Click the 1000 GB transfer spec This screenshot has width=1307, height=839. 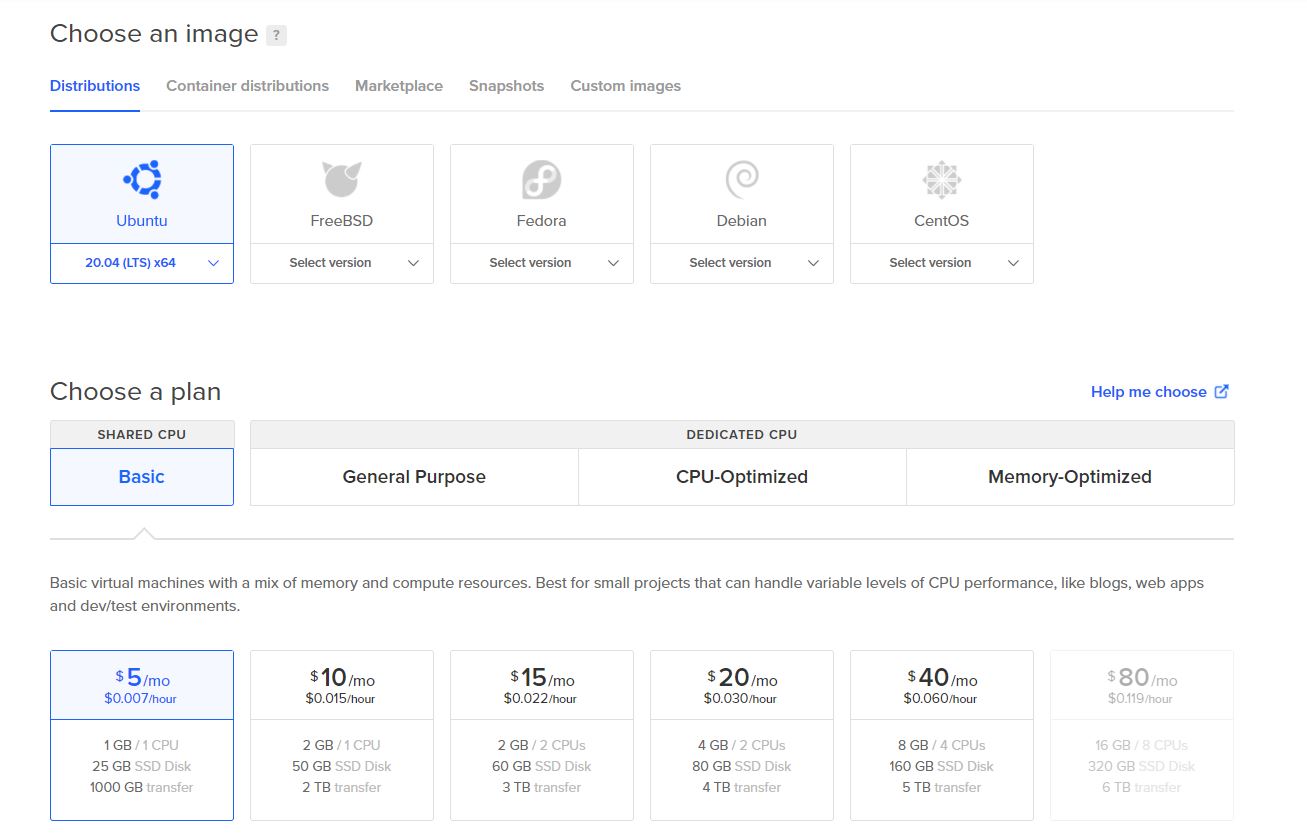pyautogui.click(x=141, y=787)
